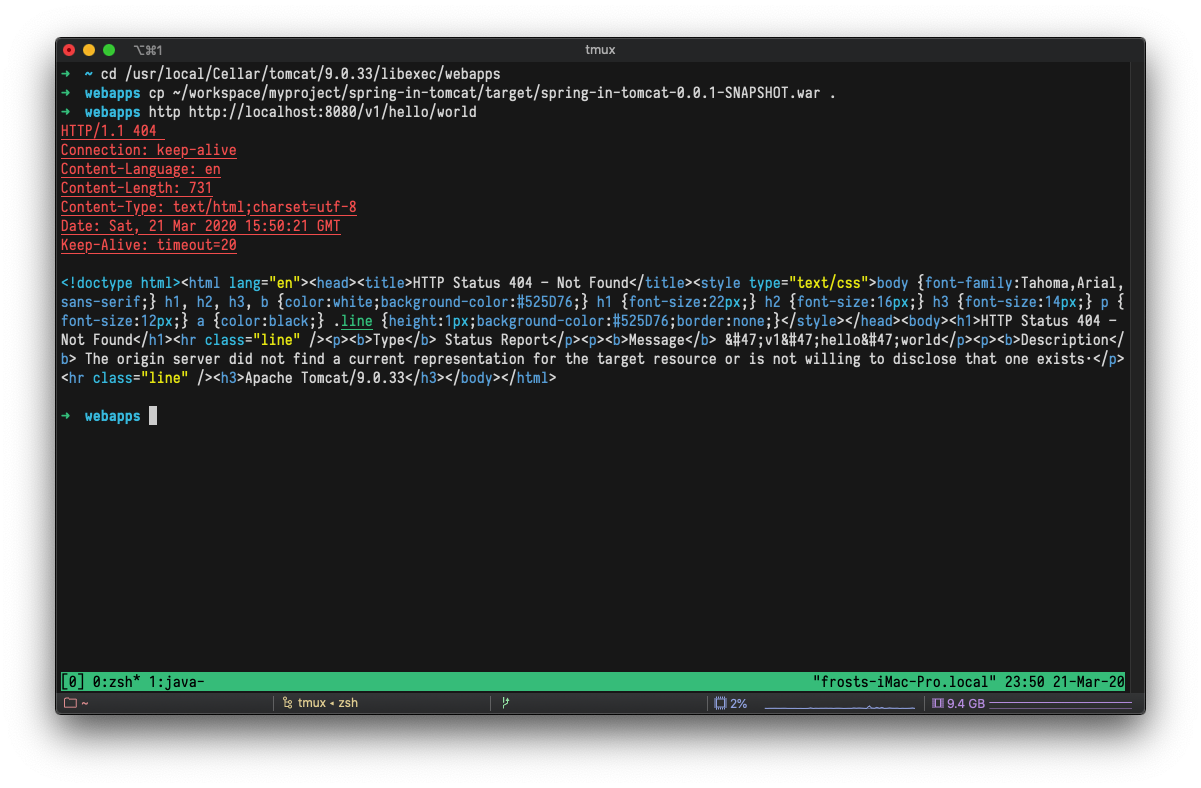Click "The origin server did not find" text

(x=205, y=359)
